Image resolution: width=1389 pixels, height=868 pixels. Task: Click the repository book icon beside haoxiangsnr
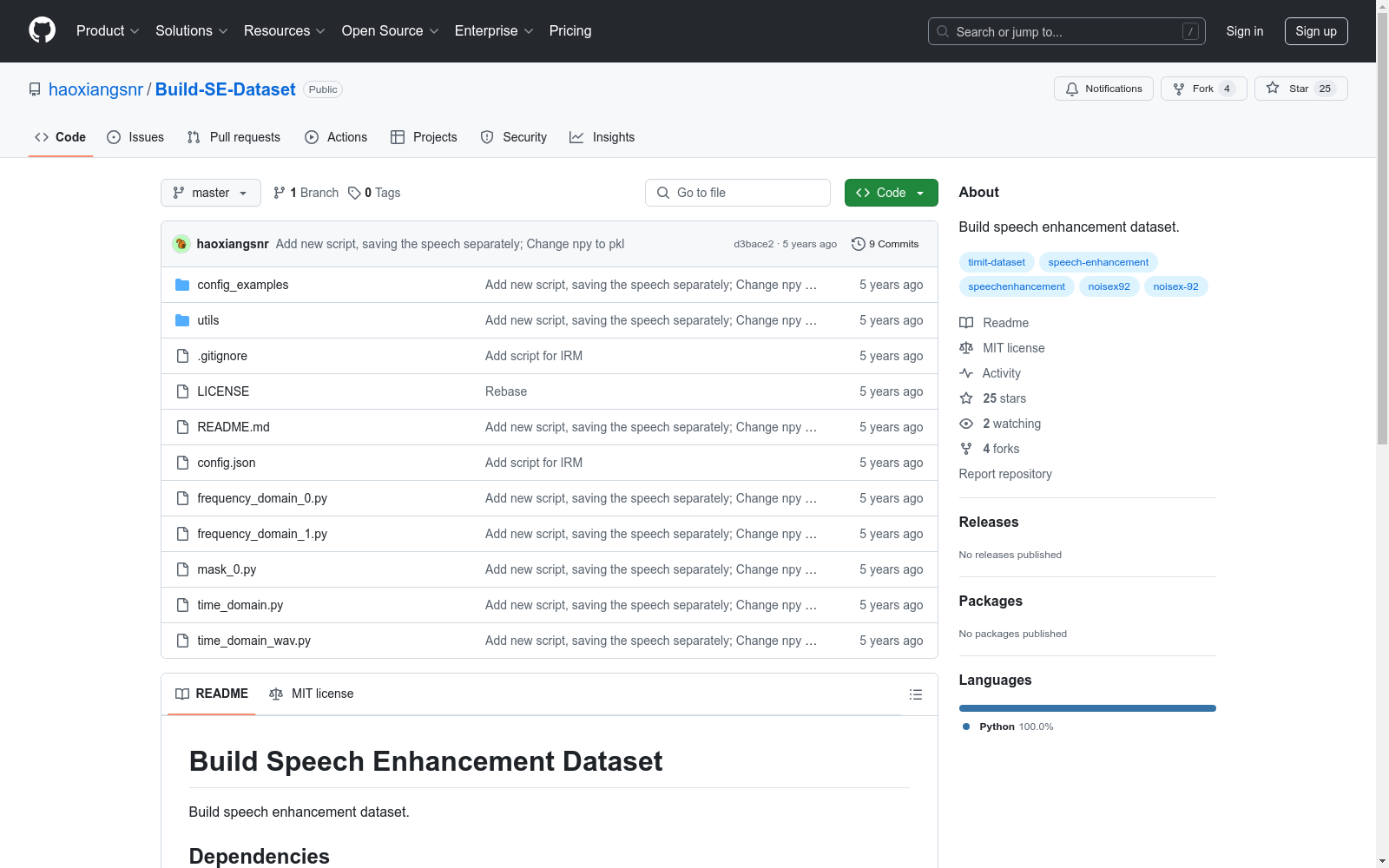pyautogui.click(x=35, y=89)
